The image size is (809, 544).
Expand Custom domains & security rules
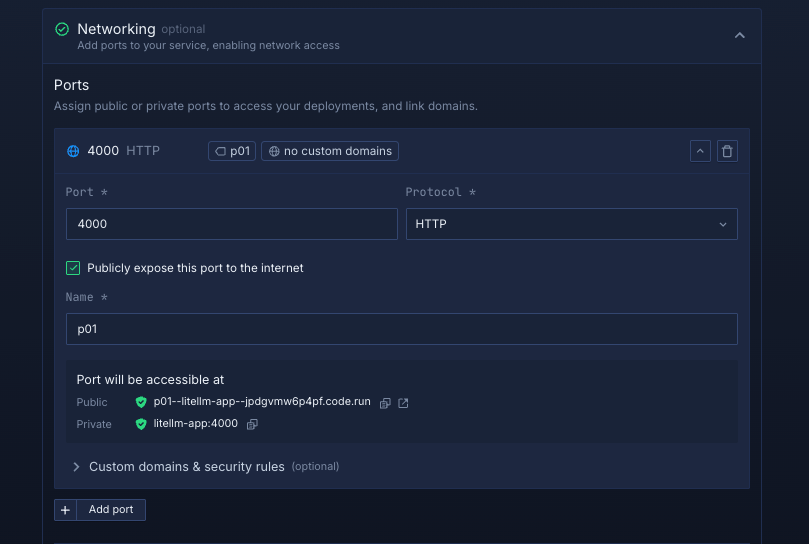pyautogui.click(x=76, y=467)
